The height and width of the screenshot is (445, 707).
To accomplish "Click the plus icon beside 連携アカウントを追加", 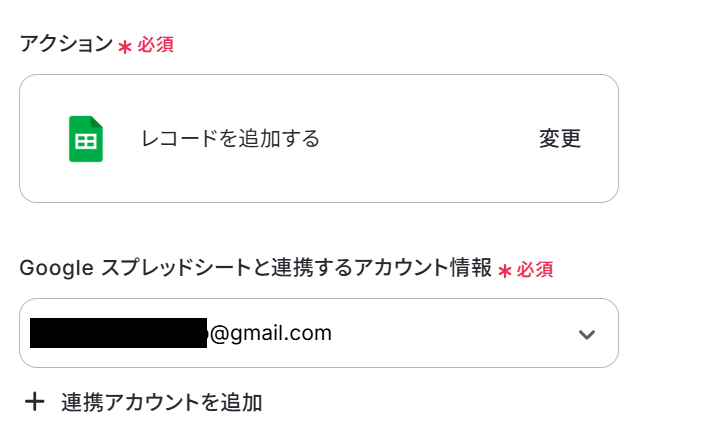I will [x=35, y=402].
